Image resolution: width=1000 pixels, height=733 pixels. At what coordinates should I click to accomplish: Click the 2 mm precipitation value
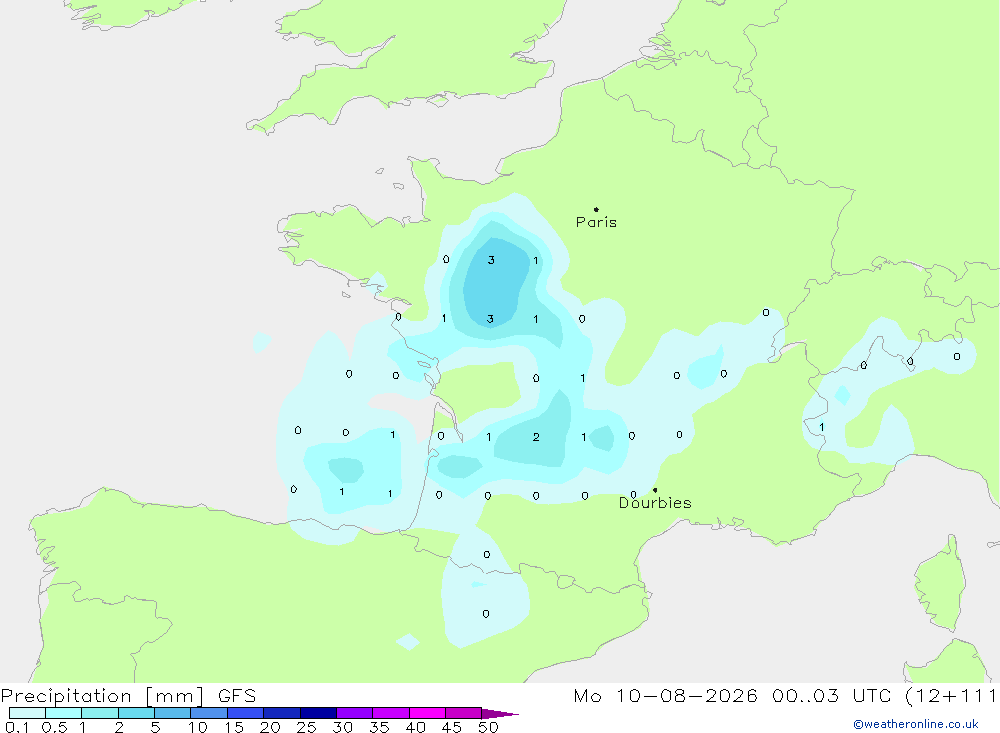pos(536,437)
